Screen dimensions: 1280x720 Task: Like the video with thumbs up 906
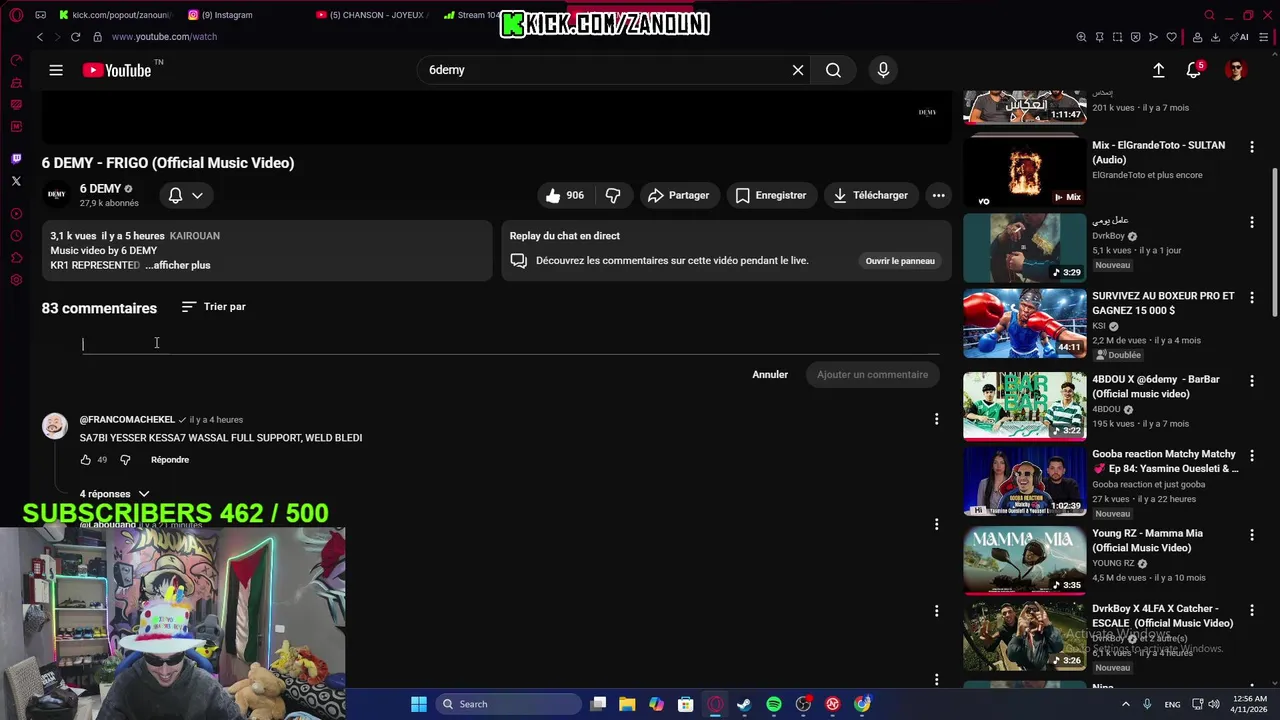[x=565, y=195]
